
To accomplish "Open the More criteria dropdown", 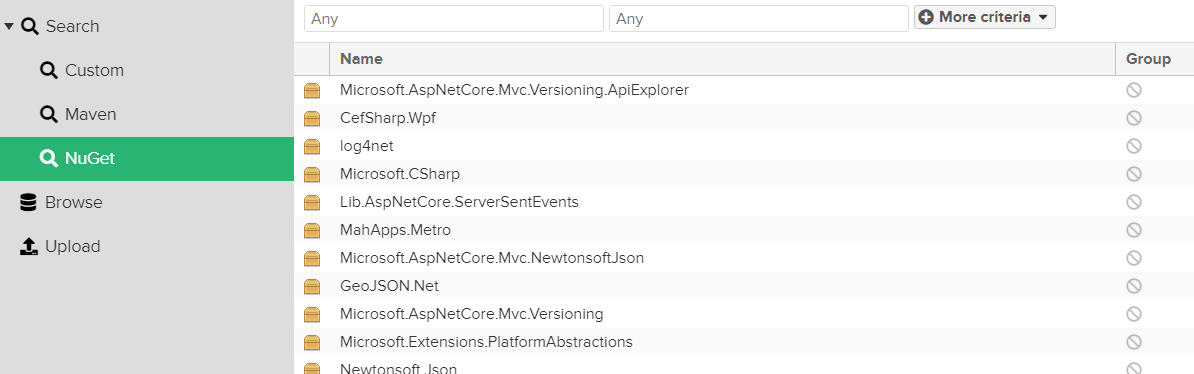I will 985,17.
